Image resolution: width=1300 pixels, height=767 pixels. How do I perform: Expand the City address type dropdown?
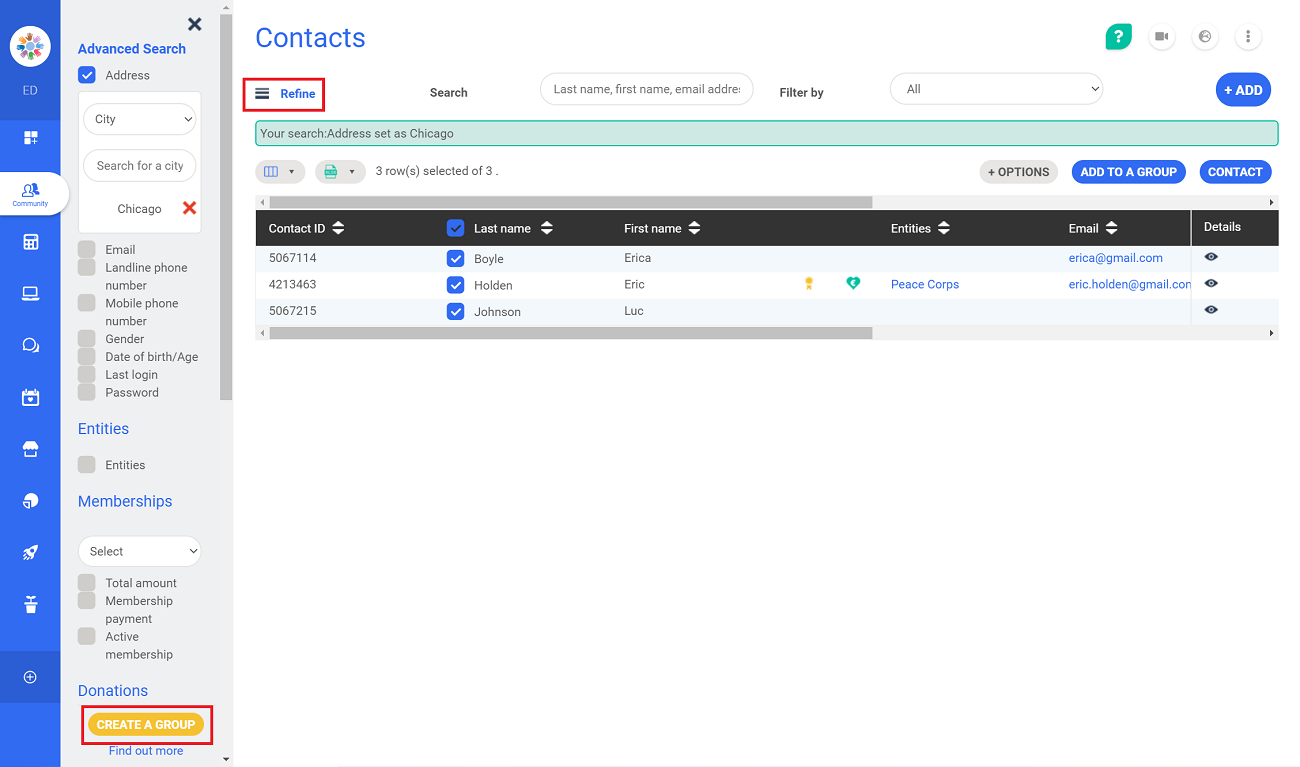click(x=139, y=119)
